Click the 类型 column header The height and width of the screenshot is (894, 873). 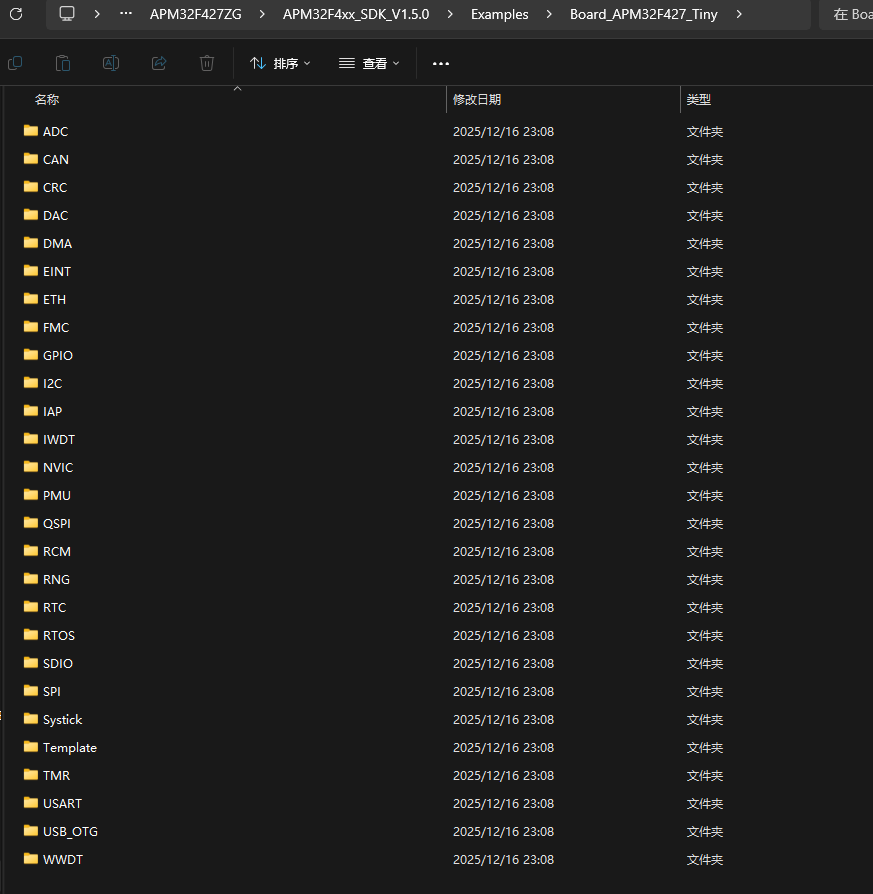698,100
